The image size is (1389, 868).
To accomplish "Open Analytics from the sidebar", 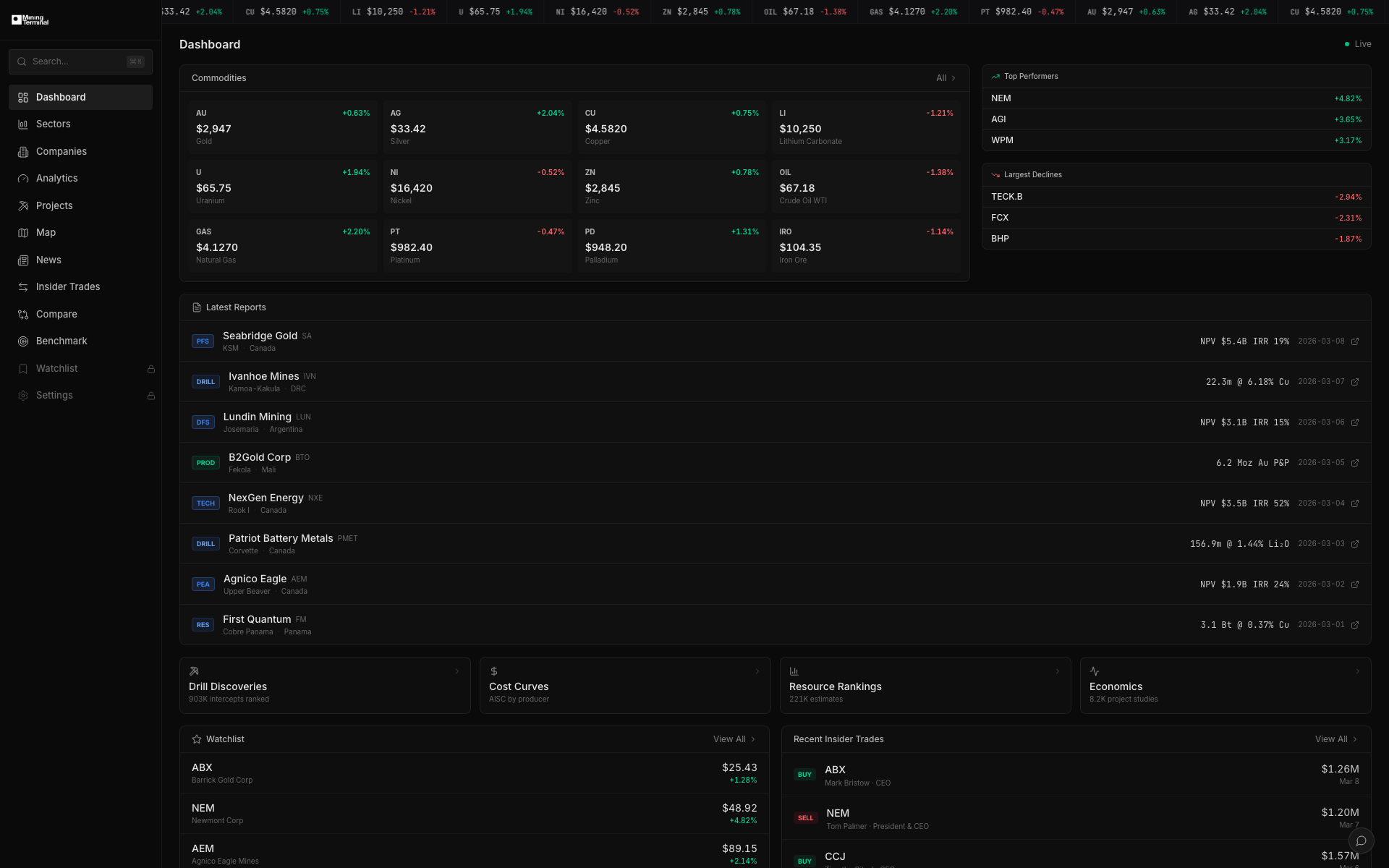I will 56,178.
